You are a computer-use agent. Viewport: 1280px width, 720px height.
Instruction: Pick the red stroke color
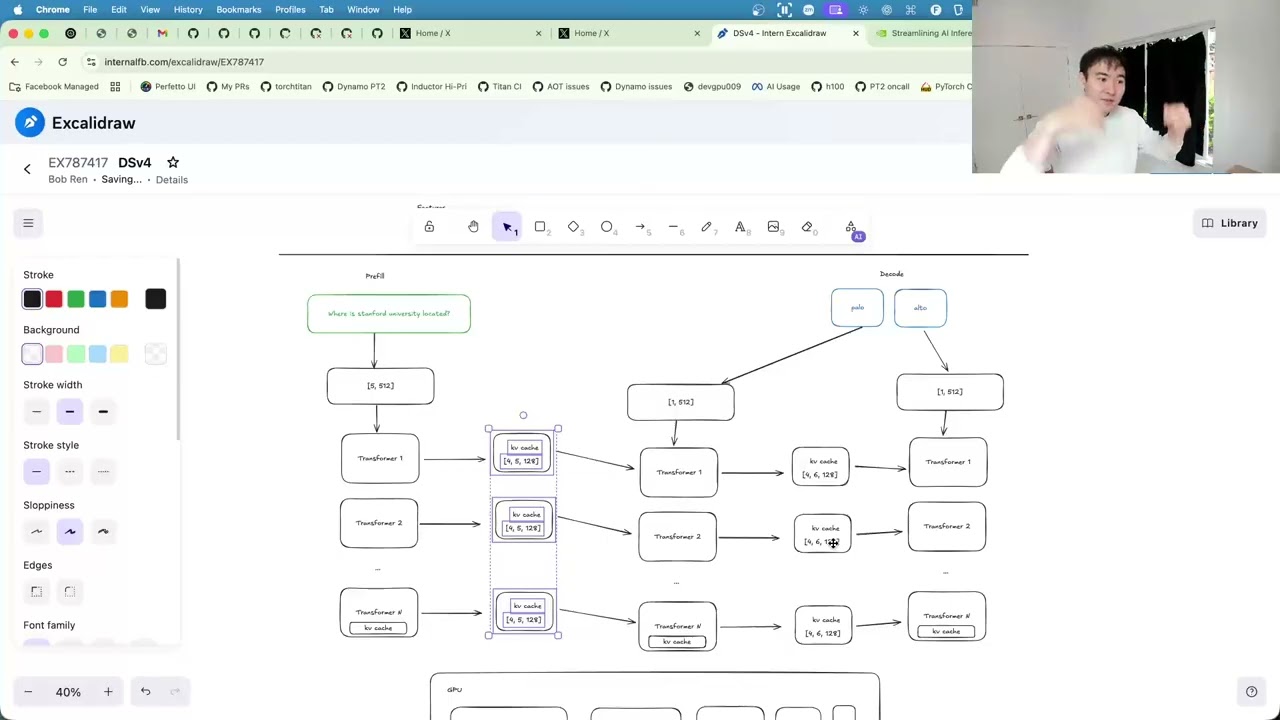coord(54,299)
